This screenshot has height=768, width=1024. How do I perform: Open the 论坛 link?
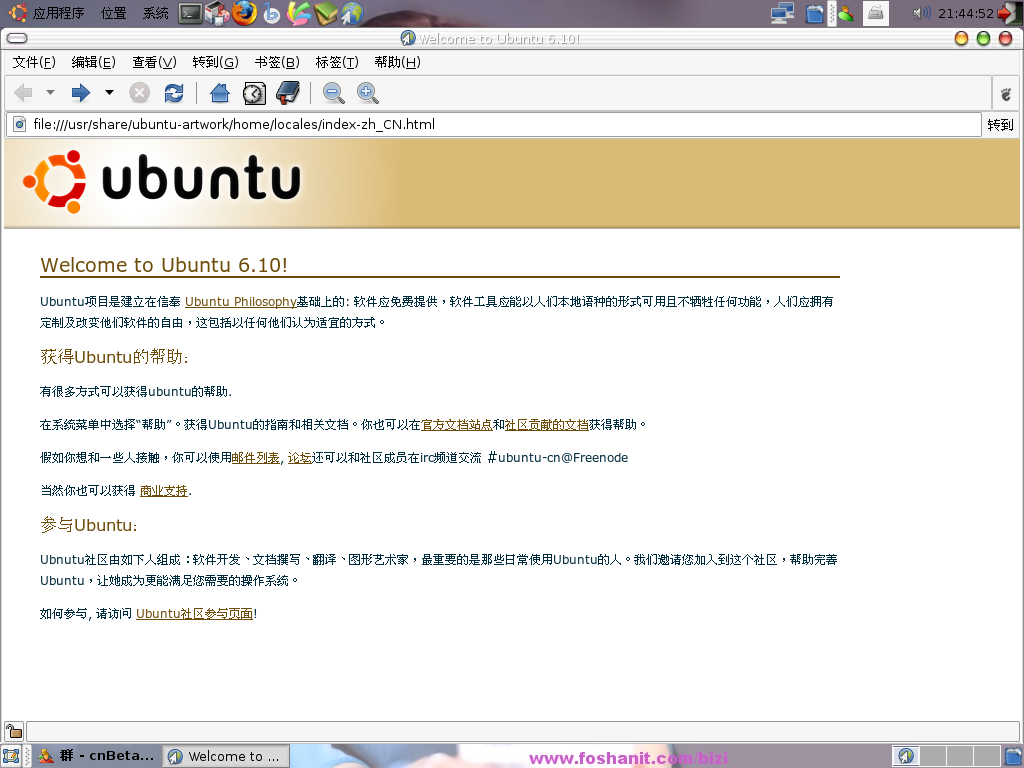300,458
